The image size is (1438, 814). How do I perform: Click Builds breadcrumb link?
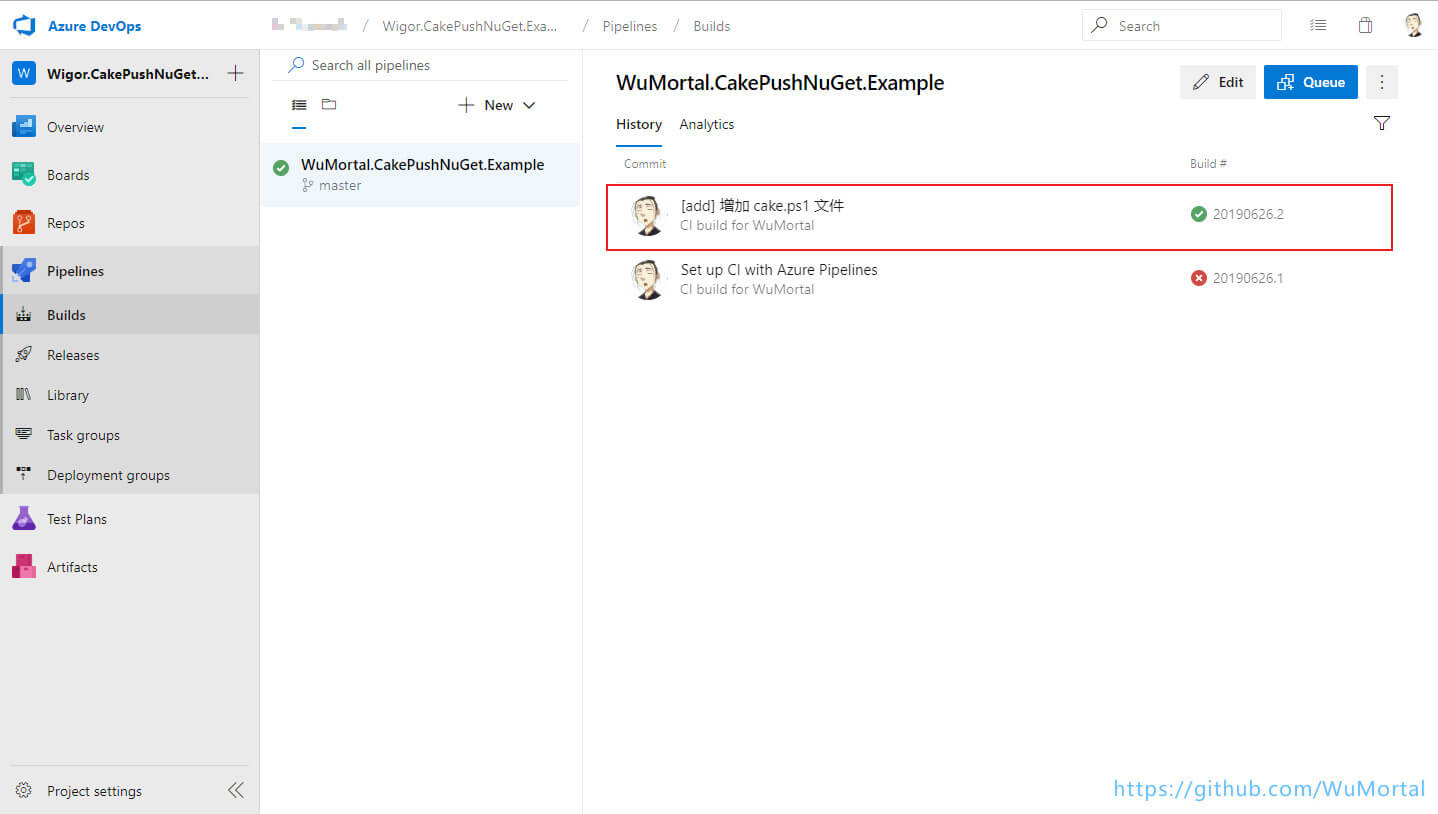(x=712, y=26)
